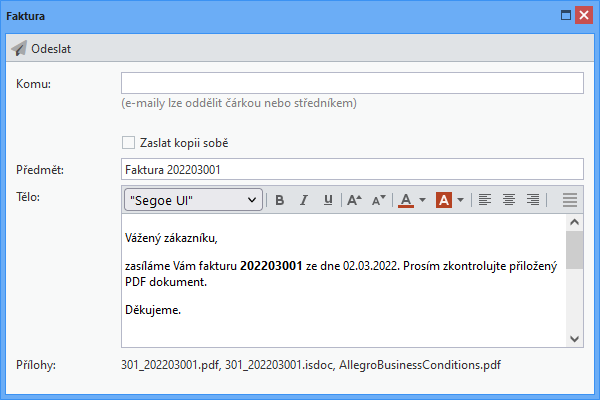600x400 pixels.
Task: Click the Odeslat send button label
Action: [x=51, y=49]
